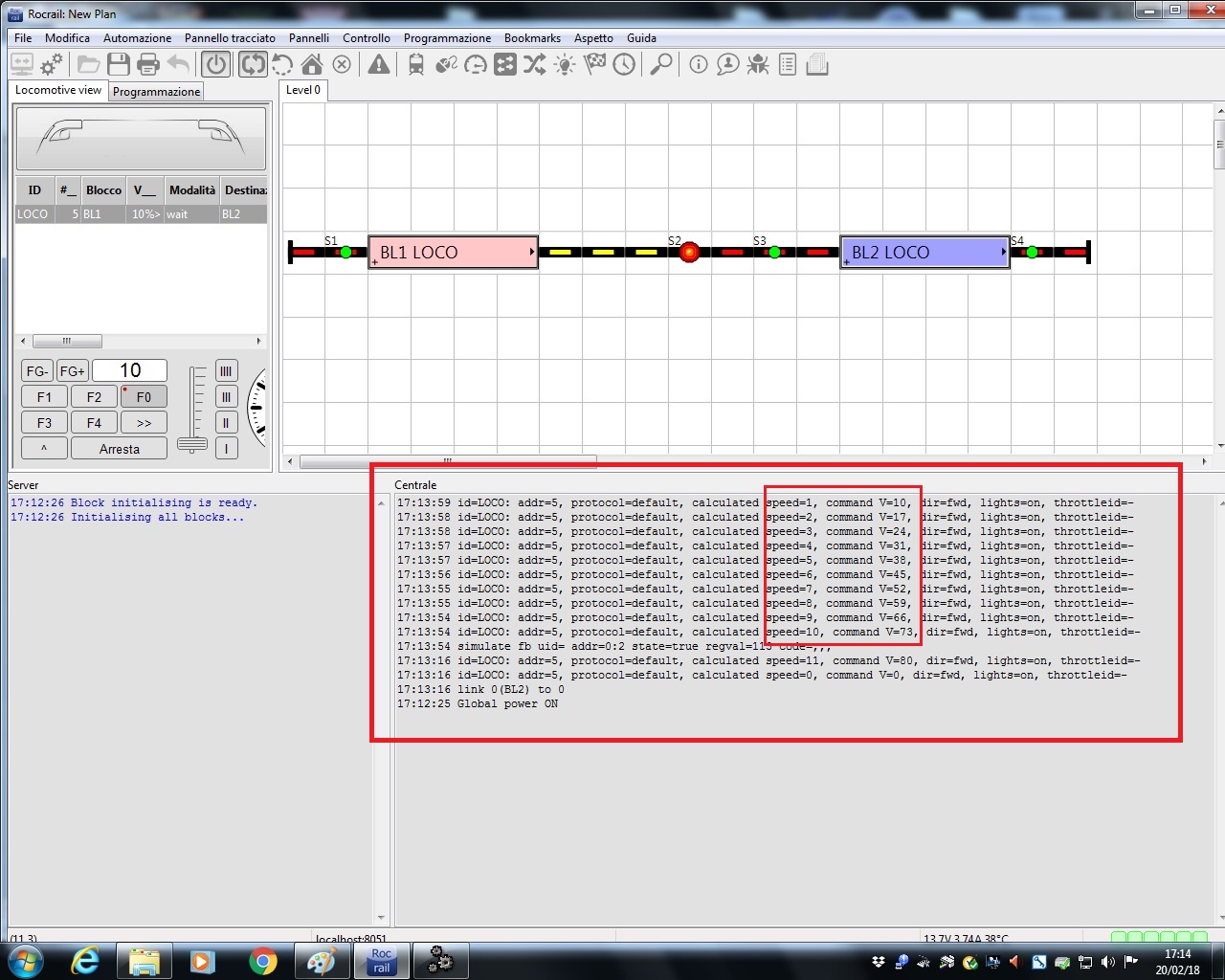Click the checkered flag toolbar icon
The image size is (1225, 980).
594,65
